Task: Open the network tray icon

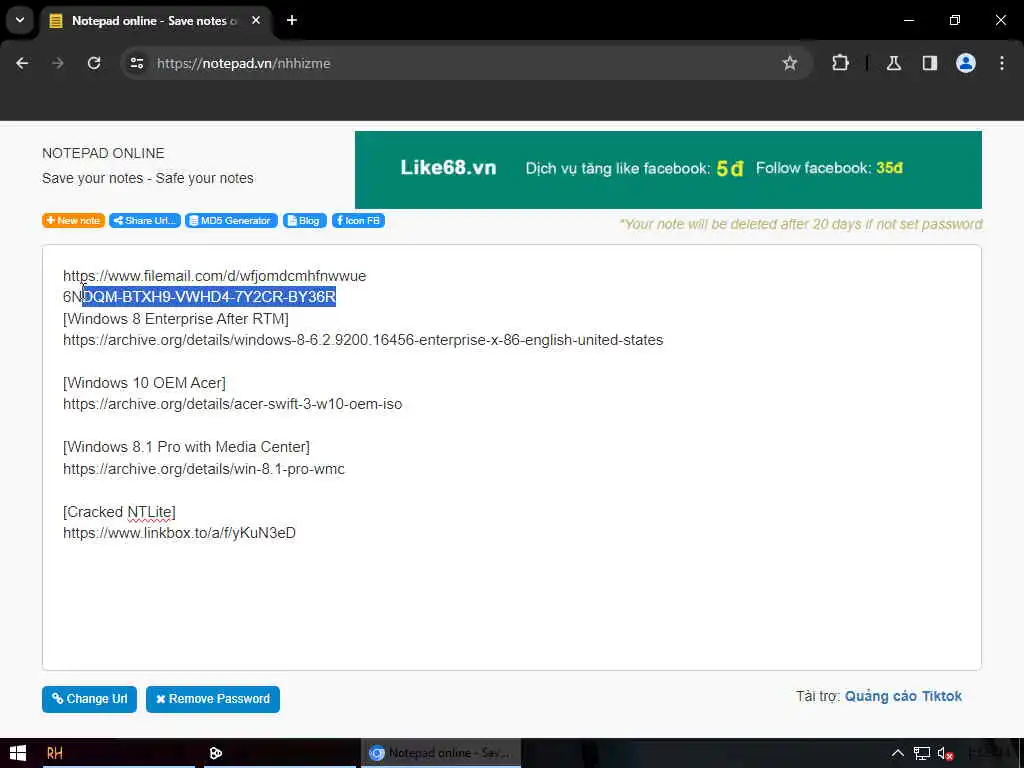Action: click(921, 753)
